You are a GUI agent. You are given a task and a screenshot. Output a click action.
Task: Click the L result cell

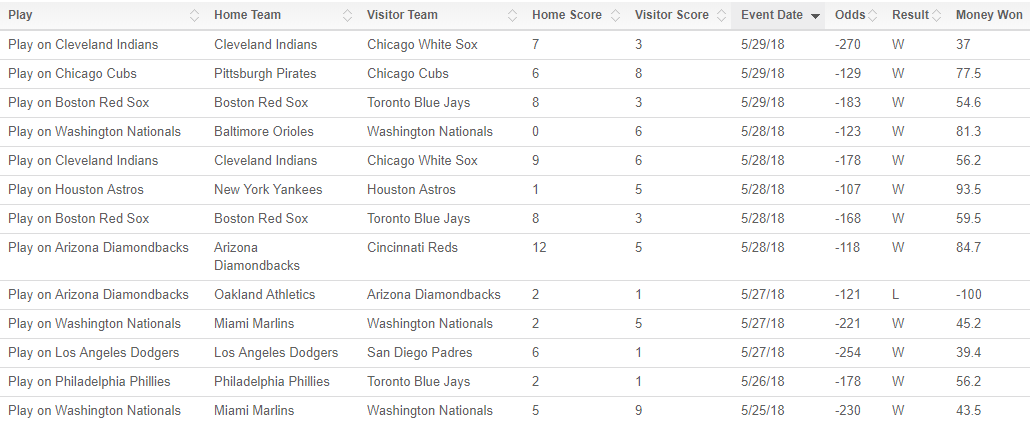[x=895, y=294]
